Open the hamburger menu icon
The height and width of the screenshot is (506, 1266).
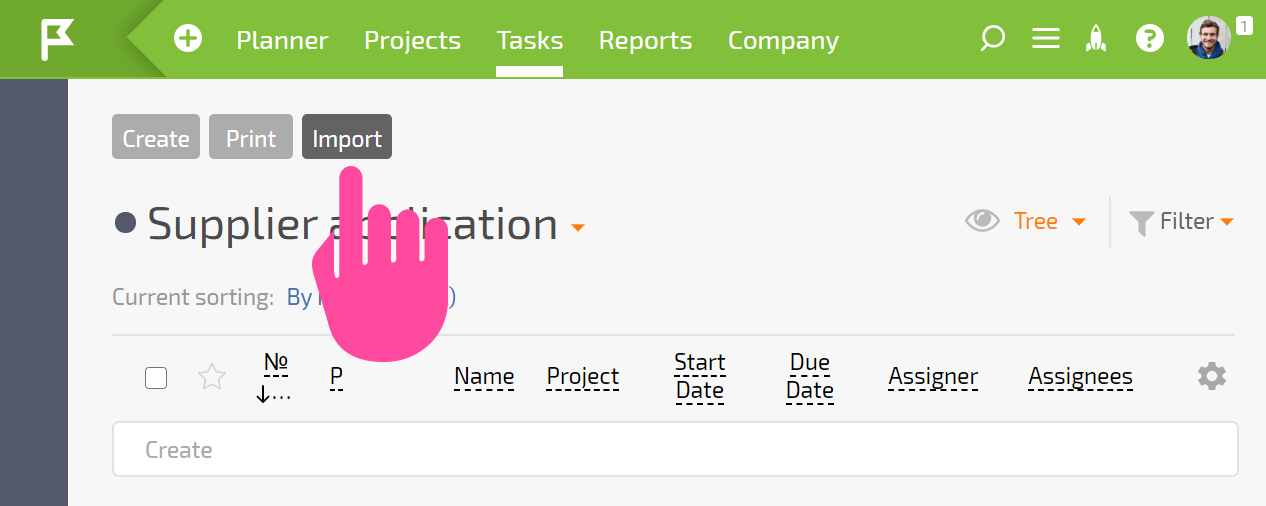coord(1046,39)
